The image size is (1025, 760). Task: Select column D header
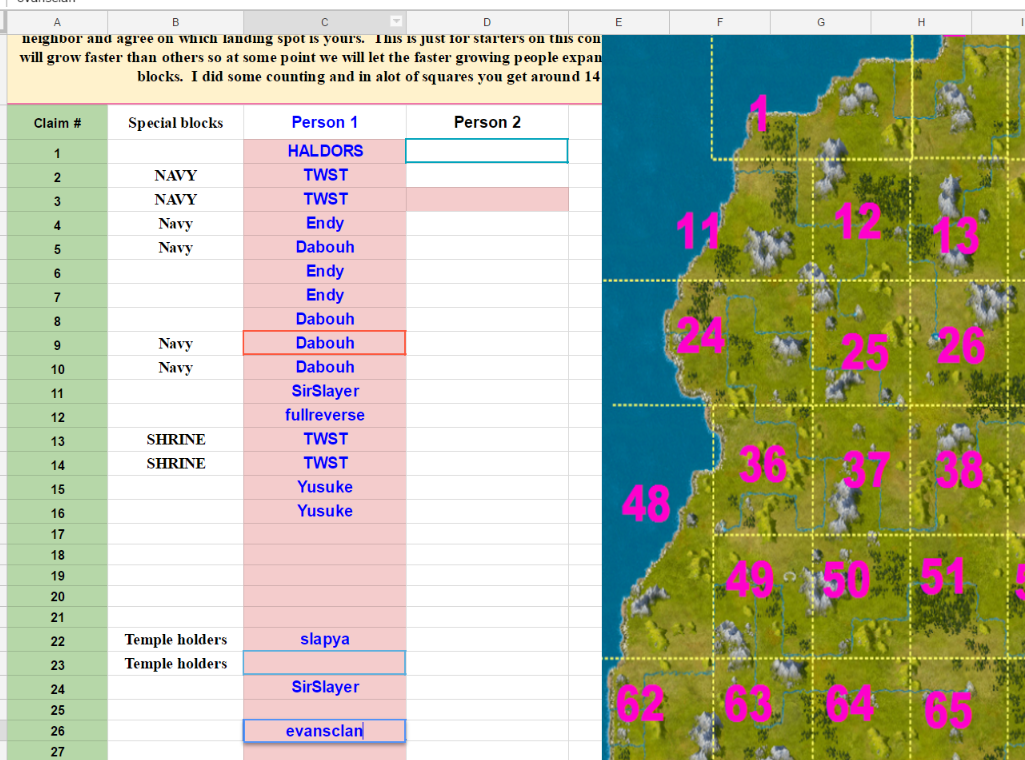point(487,22)
